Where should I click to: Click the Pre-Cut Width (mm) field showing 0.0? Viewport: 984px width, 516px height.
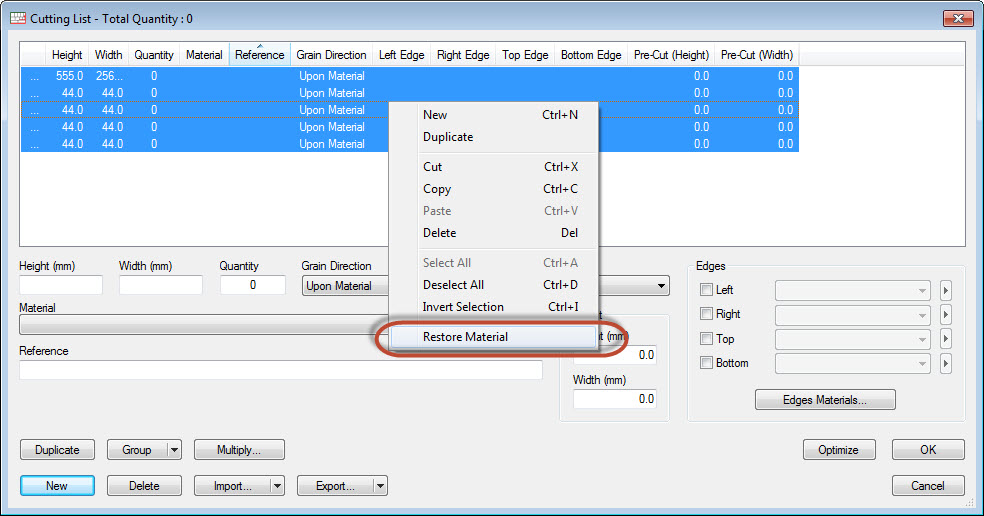(x=615, y=399)
